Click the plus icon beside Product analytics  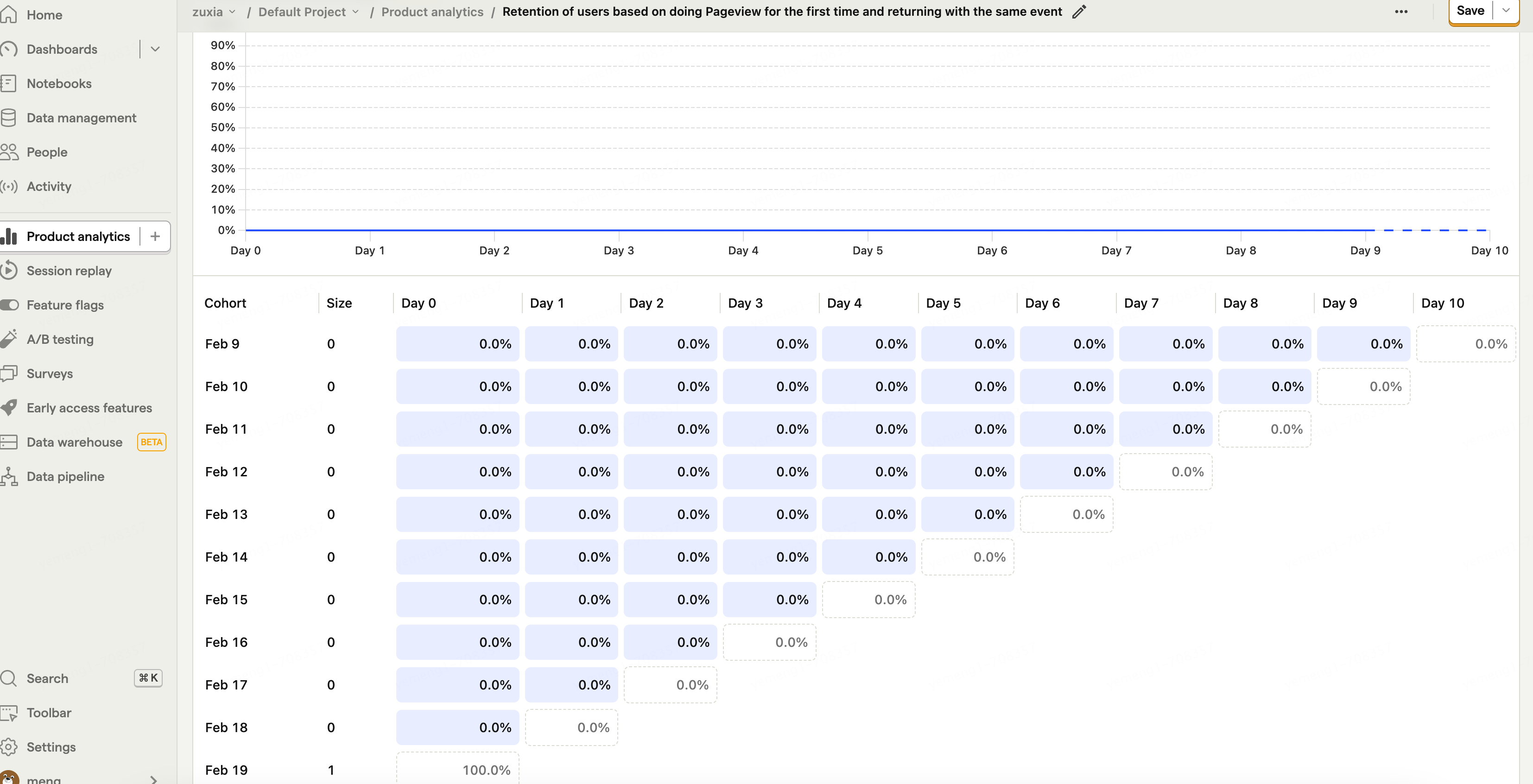[x=155, y=237]
